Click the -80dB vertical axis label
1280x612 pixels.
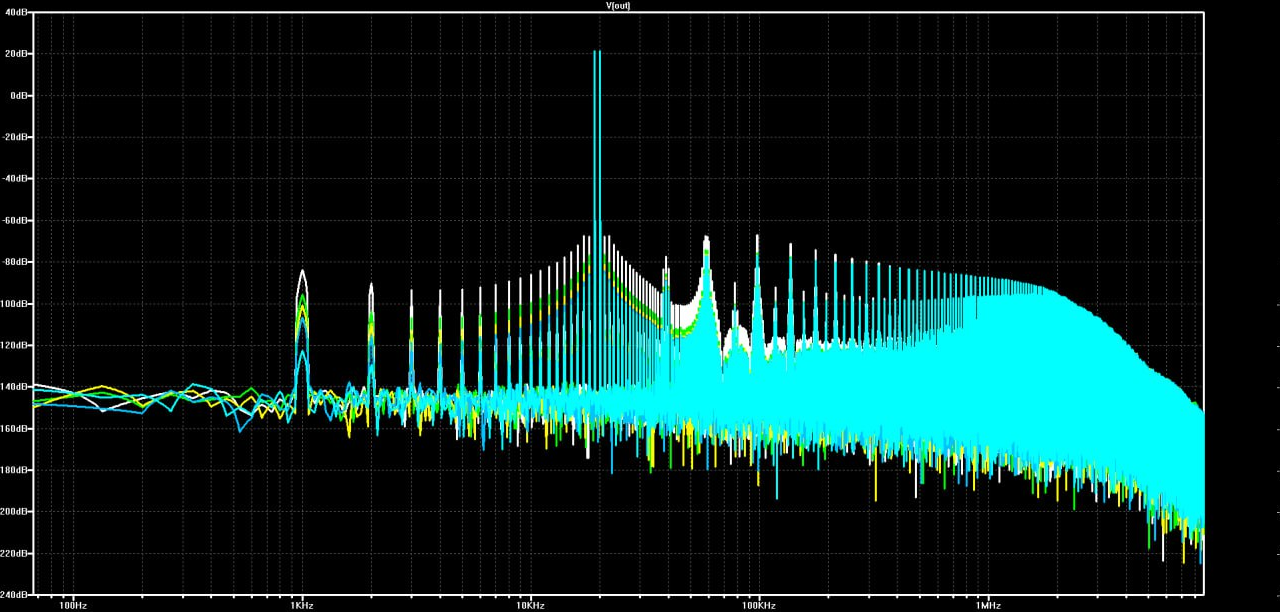(15, 262)
